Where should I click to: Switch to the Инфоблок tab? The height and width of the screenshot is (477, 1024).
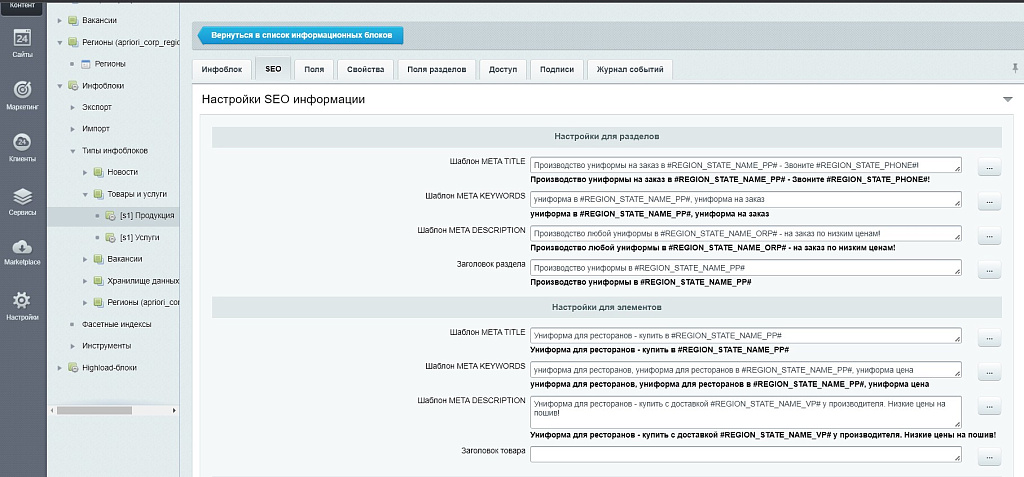point(221,69)
